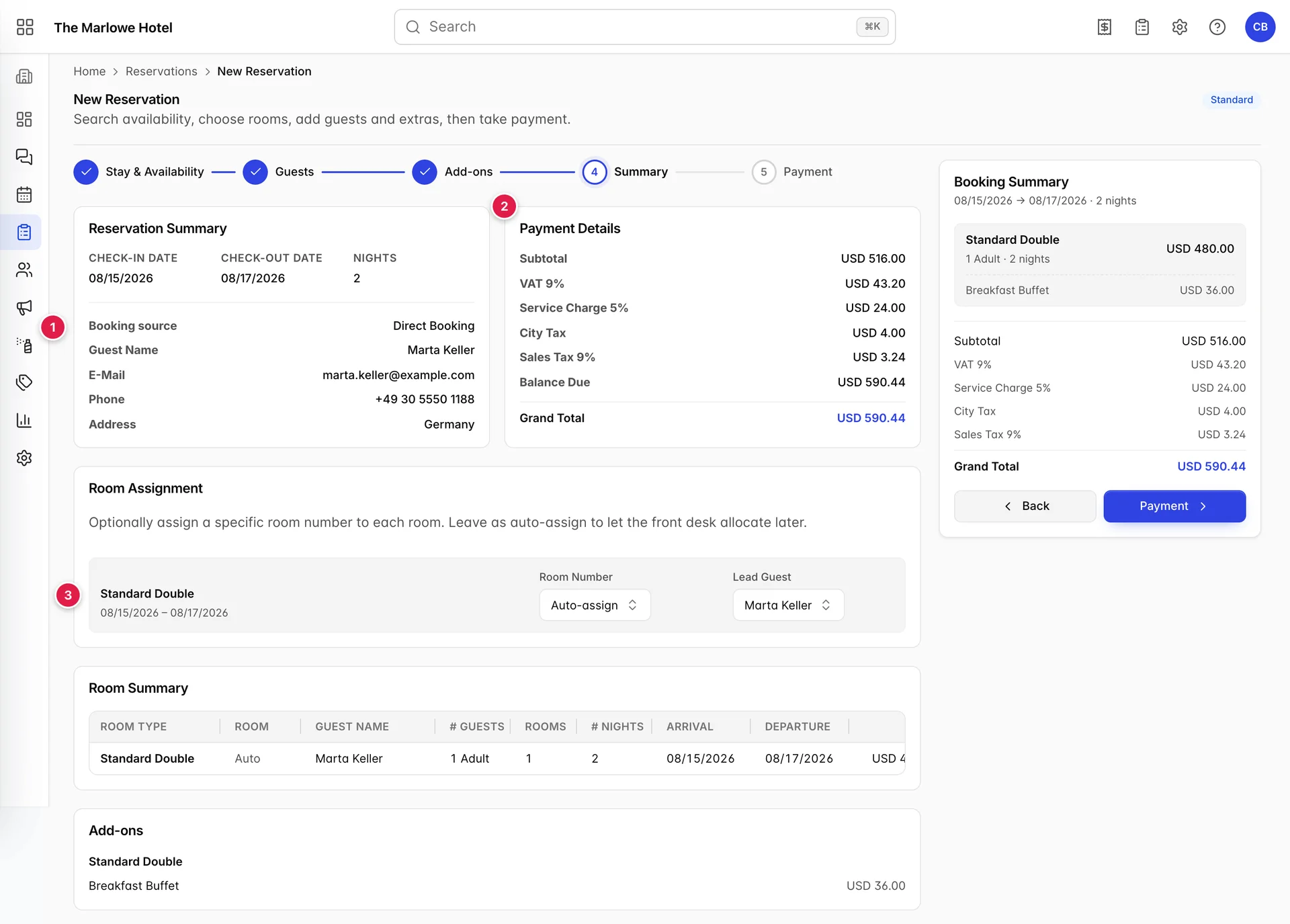Viewport: 1290px width, 924px height.
Task: Open the guests people icon in sidebar
Action: click(x=24, y=270)
